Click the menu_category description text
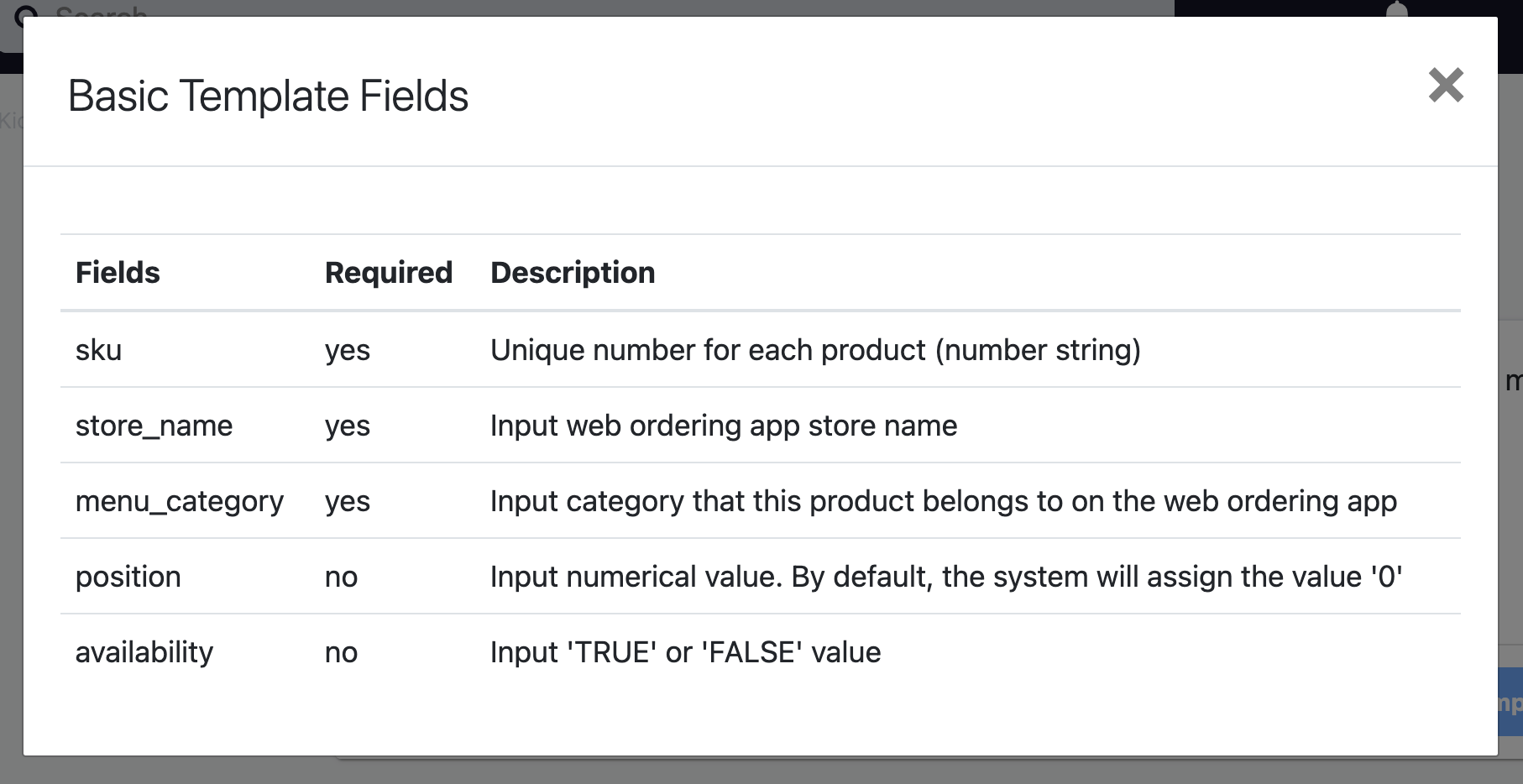Viewport: 1523px width, 784px height. coord(944,501)
